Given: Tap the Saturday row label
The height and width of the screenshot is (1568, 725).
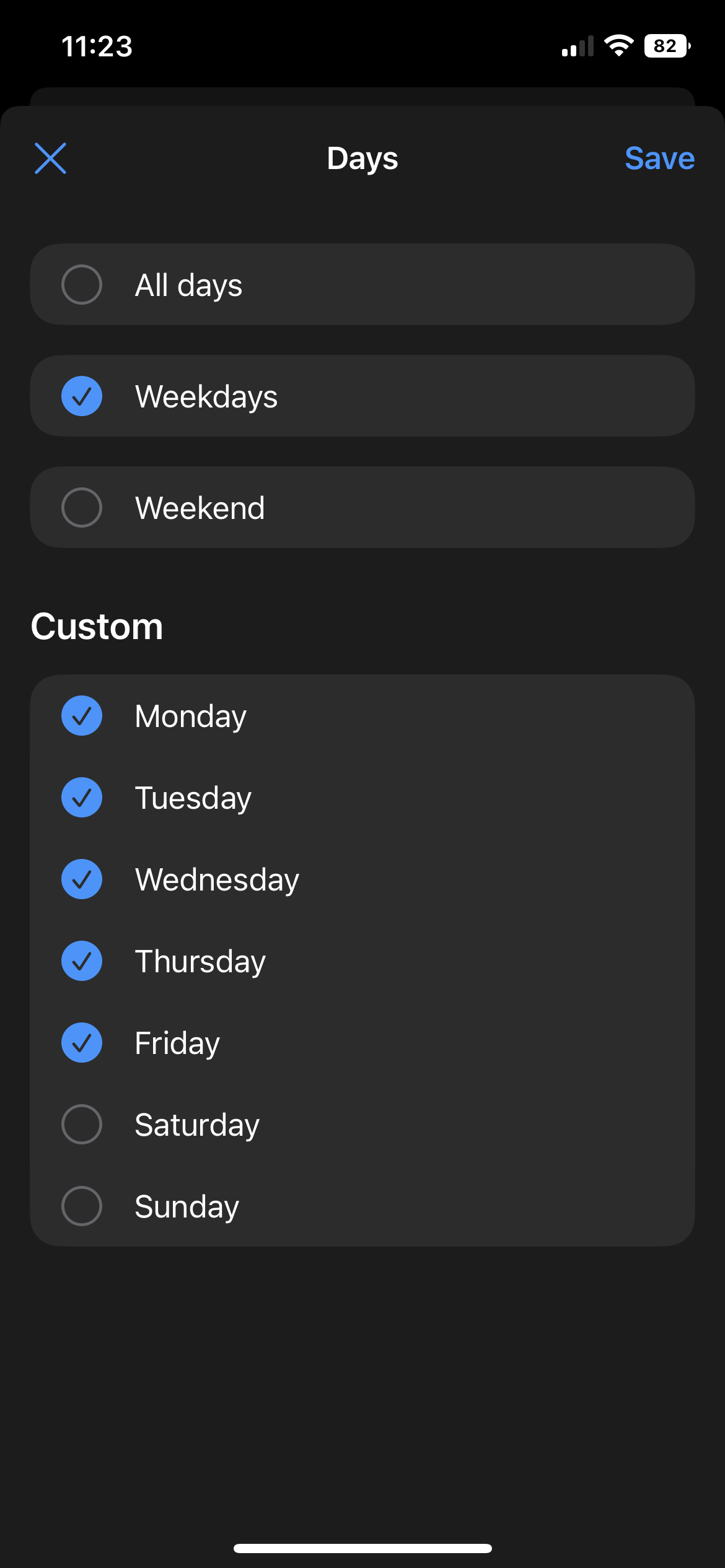Looking at the screenshot, I should coord(197,1125).
